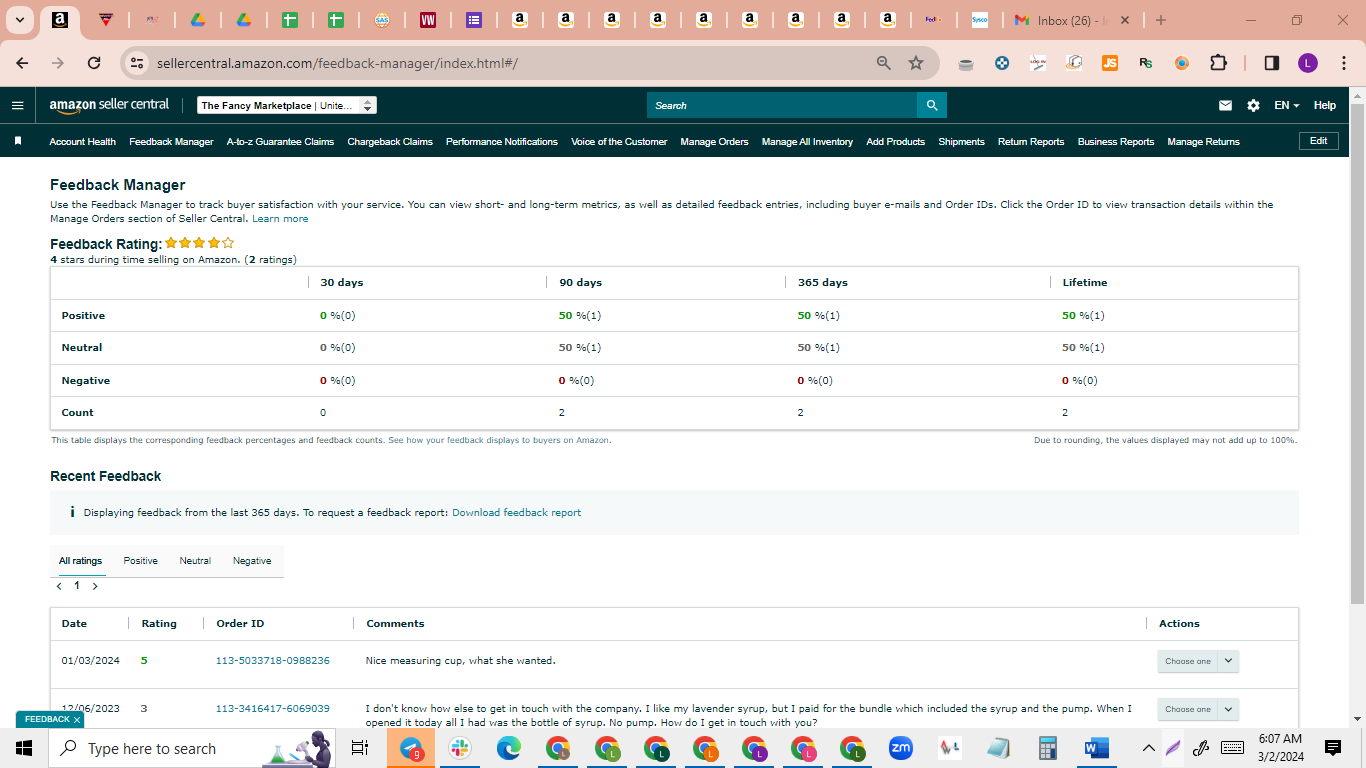Click the Edit button in nav bar
This screenshot has height=768, width=1366.
1318,141
